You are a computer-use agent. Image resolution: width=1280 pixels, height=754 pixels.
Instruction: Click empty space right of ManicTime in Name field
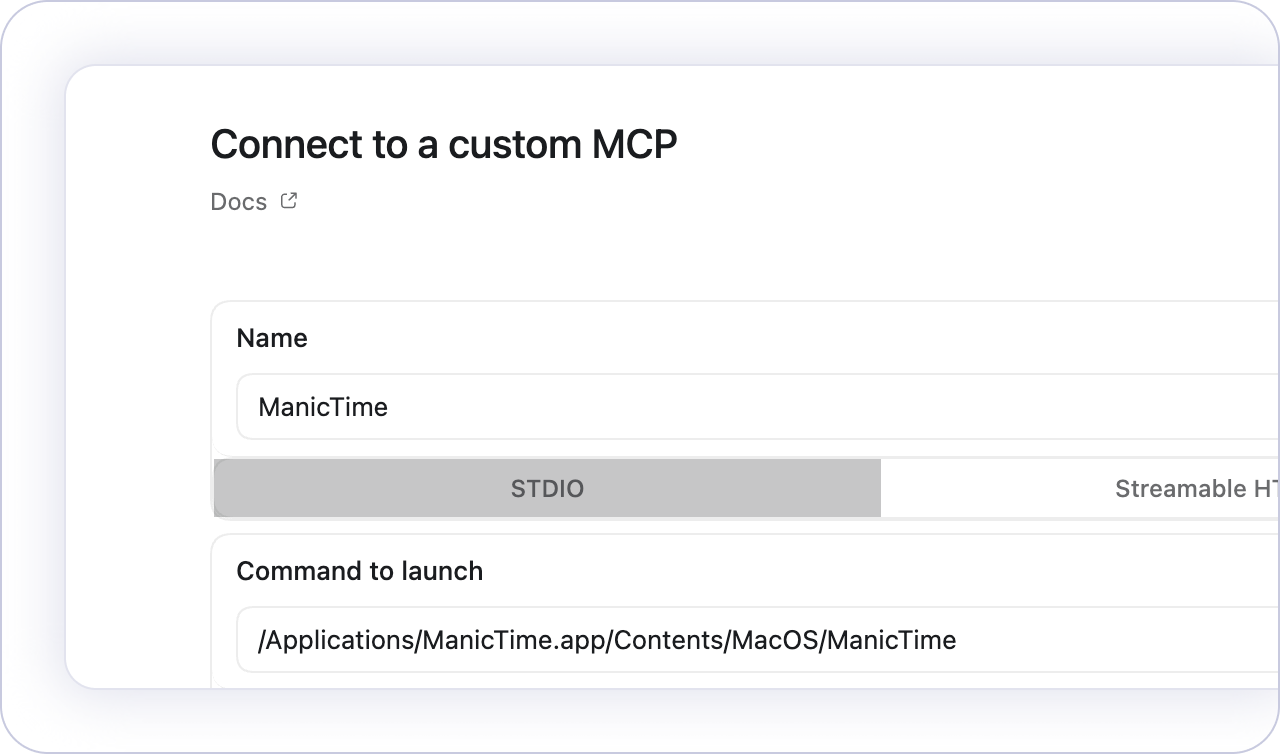click(x=800, y=407)
